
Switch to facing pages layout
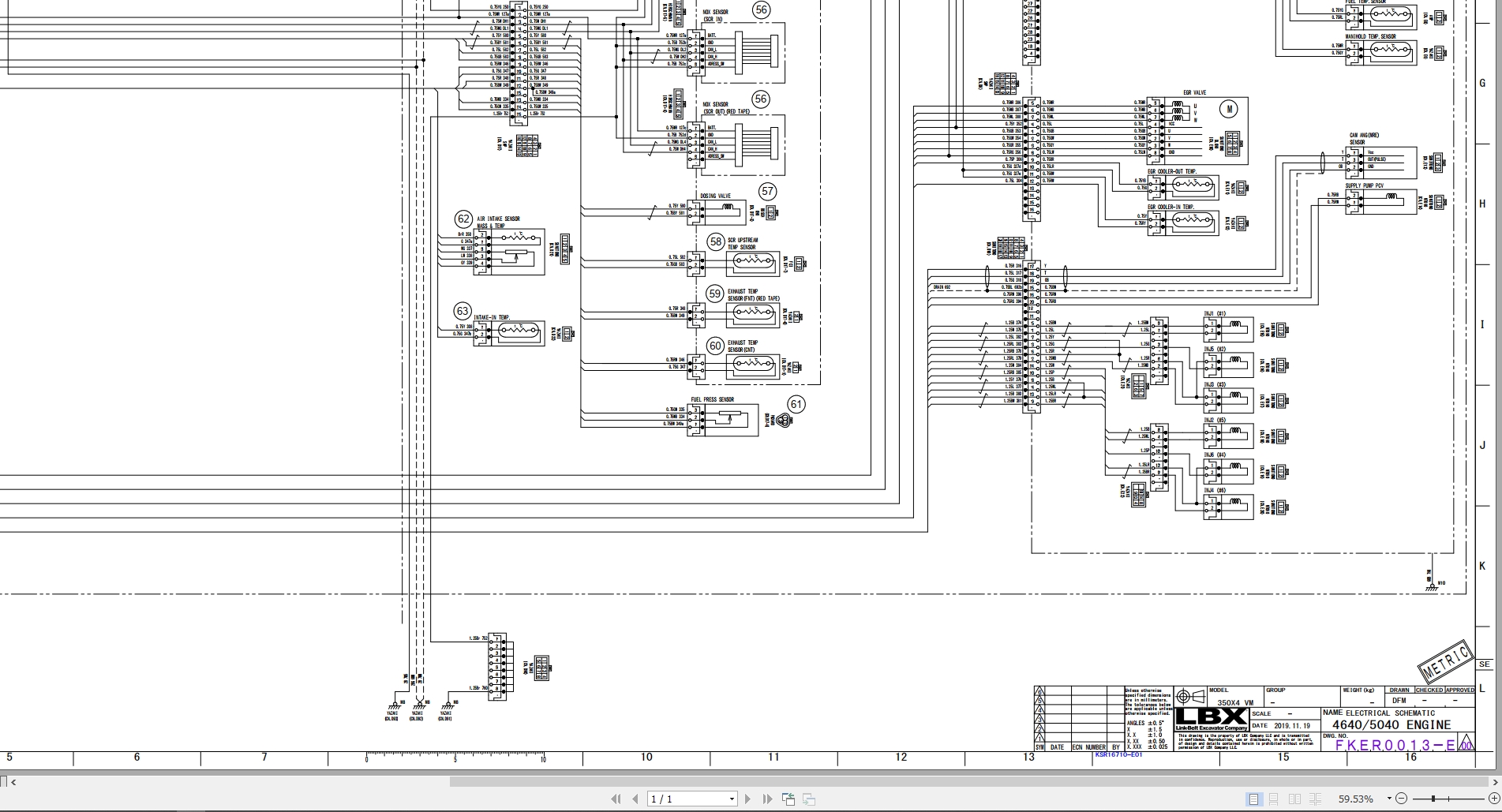click(1295, 798)
